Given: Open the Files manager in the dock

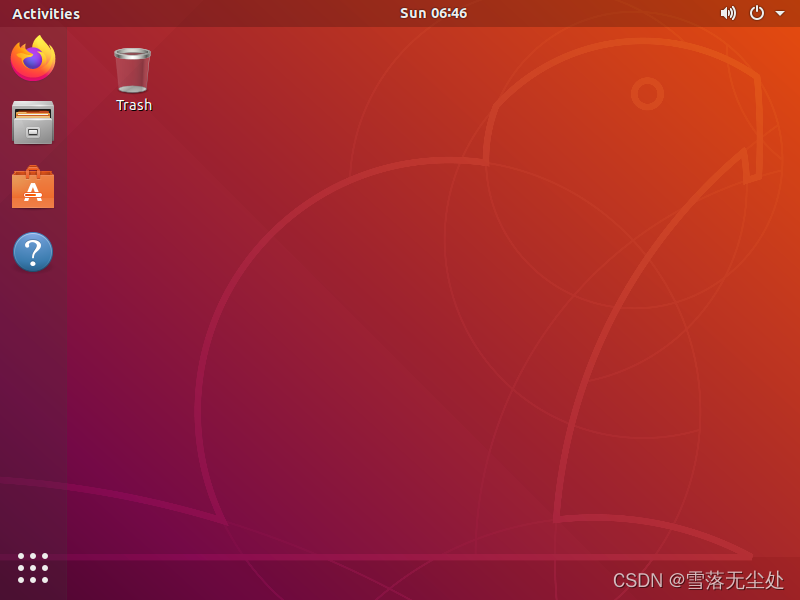Looking at the screenshot, I should coord(33,122).
